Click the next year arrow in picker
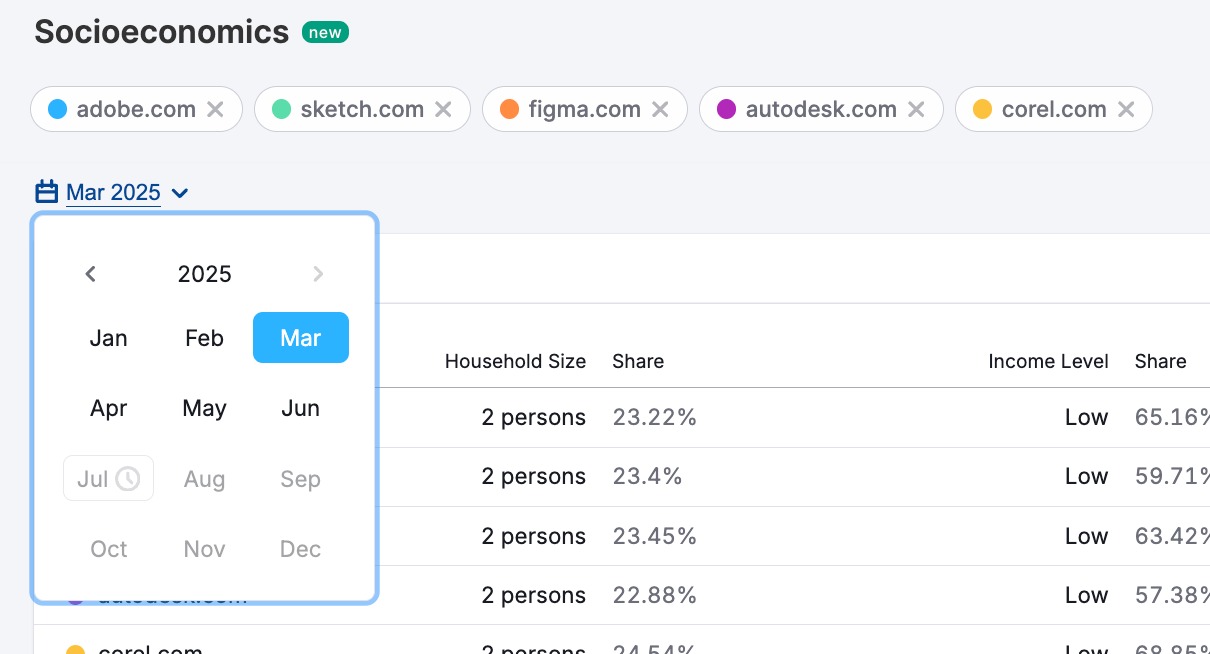 pyautogui.click(x=318, y=274)
